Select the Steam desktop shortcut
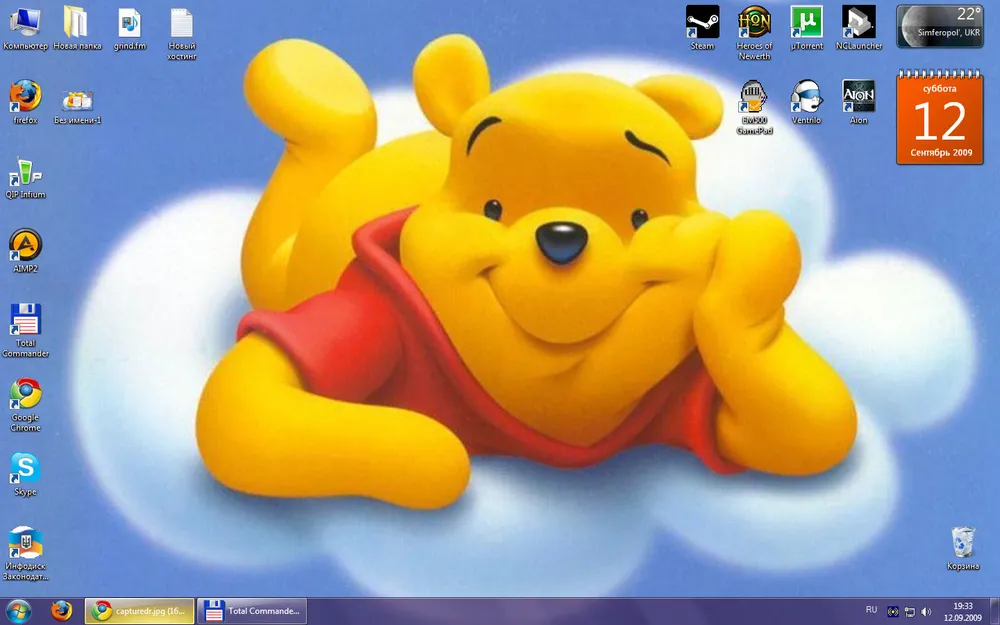Screen dimensions: 1000x625 (x=702, y=22)
